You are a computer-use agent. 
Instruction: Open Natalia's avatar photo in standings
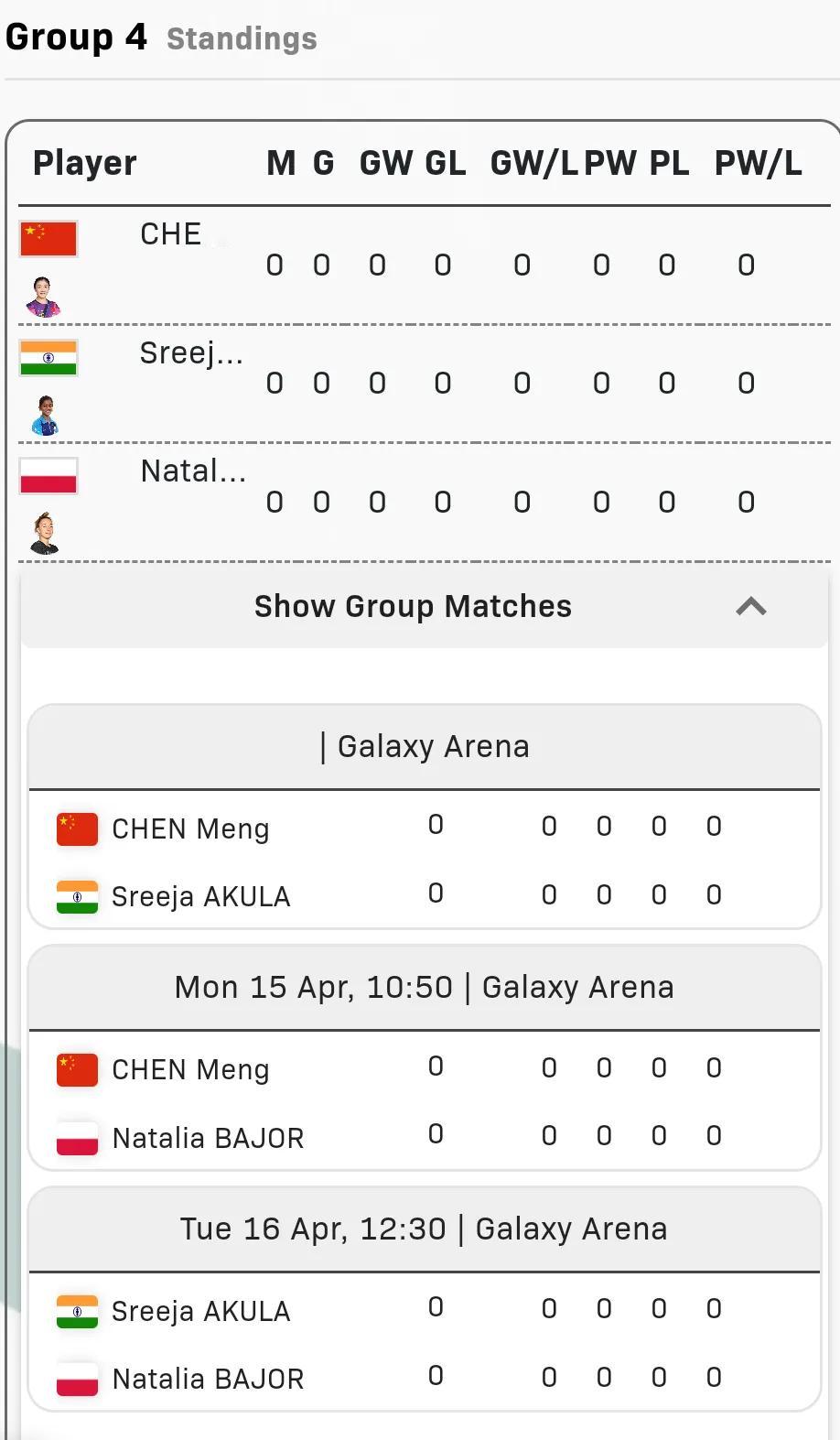click(x=45, y=534)
